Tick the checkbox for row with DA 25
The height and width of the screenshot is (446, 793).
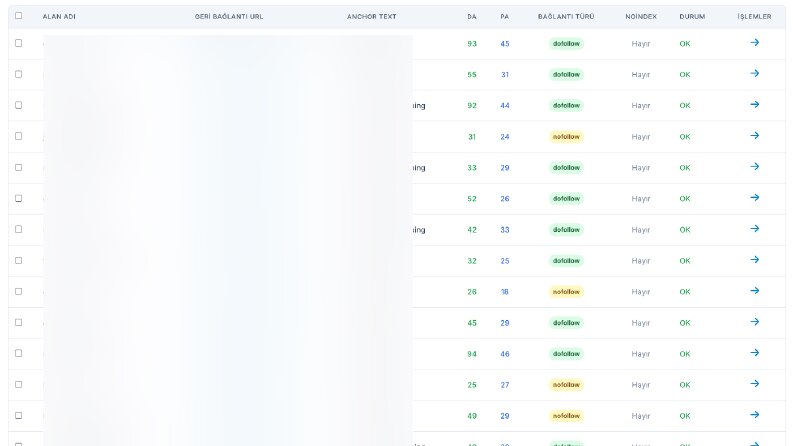(x=19, y=384)
